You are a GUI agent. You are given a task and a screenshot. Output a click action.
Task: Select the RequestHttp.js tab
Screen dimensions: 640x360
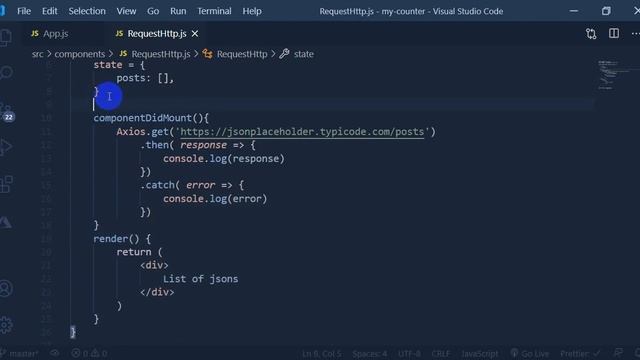click(x=157, y=33)
